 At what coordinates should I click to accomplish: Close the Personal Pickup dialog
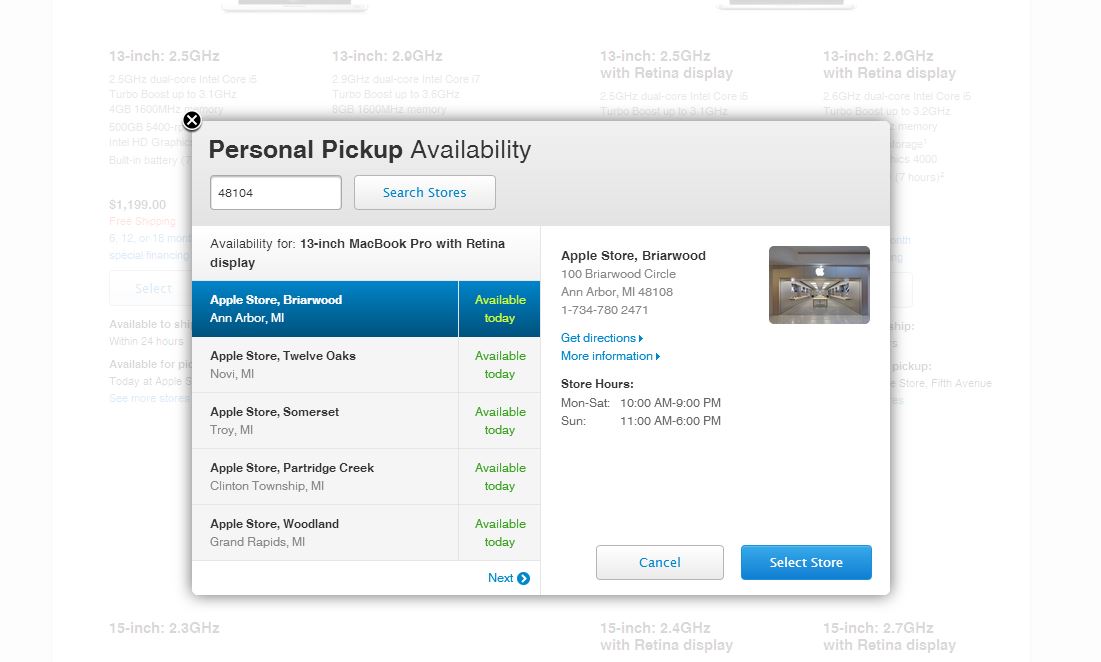point(192,121)
